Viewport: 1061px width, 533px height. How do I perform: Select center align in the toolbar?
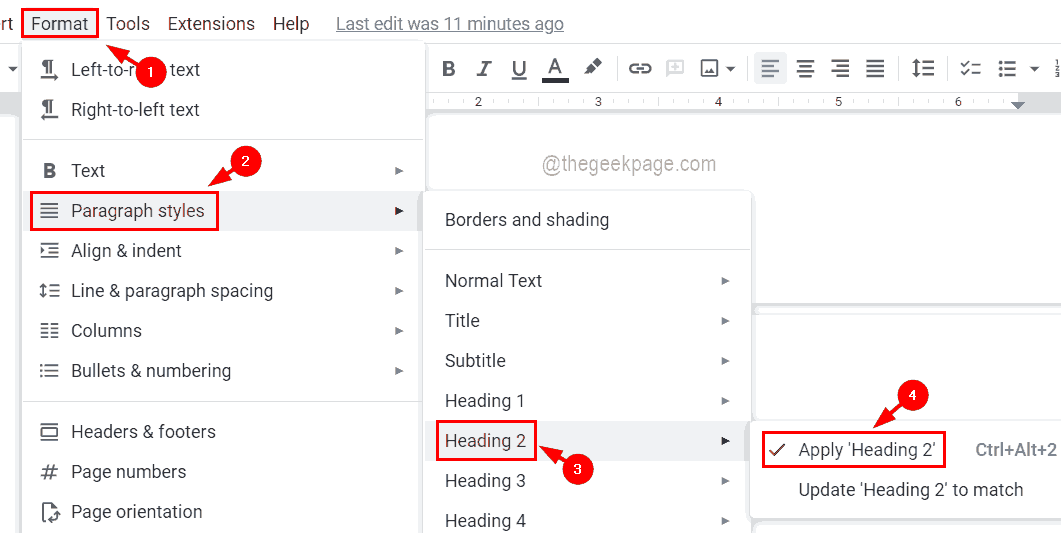tap(805, 68)
